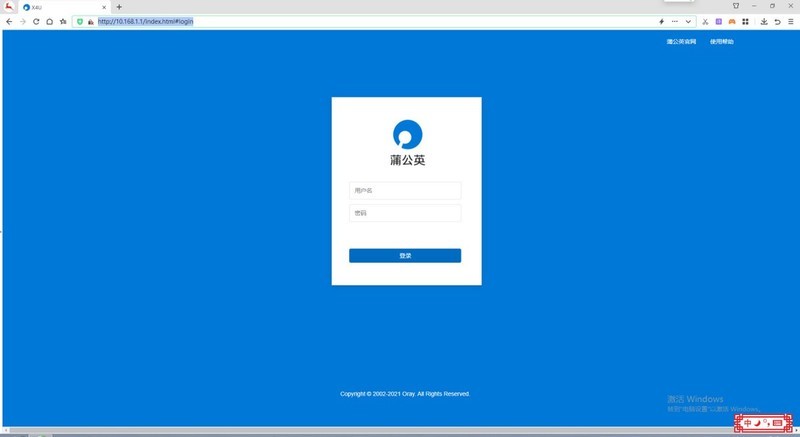Viewport: 800px width, 437px height.
Task: Click the insecure connection warning icon
Action: click(90, 21)
